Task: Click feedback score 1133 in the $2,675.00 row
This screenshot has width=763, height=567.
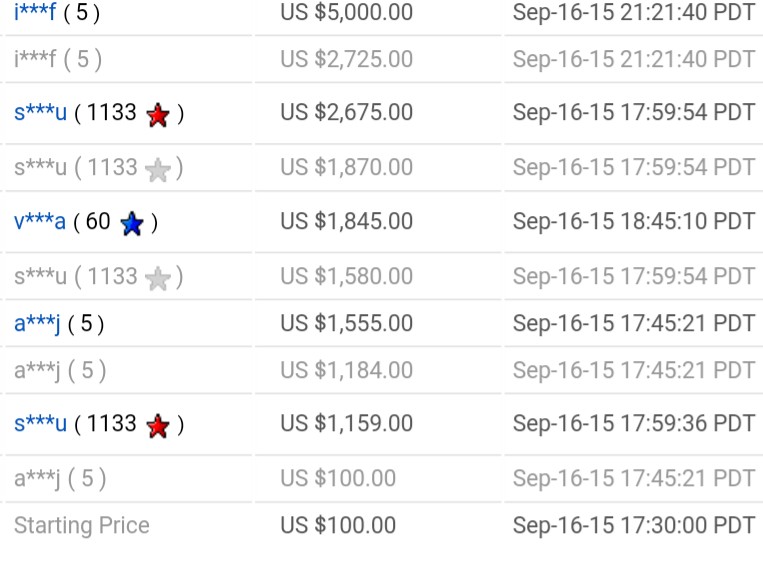Action: (111, 113)
